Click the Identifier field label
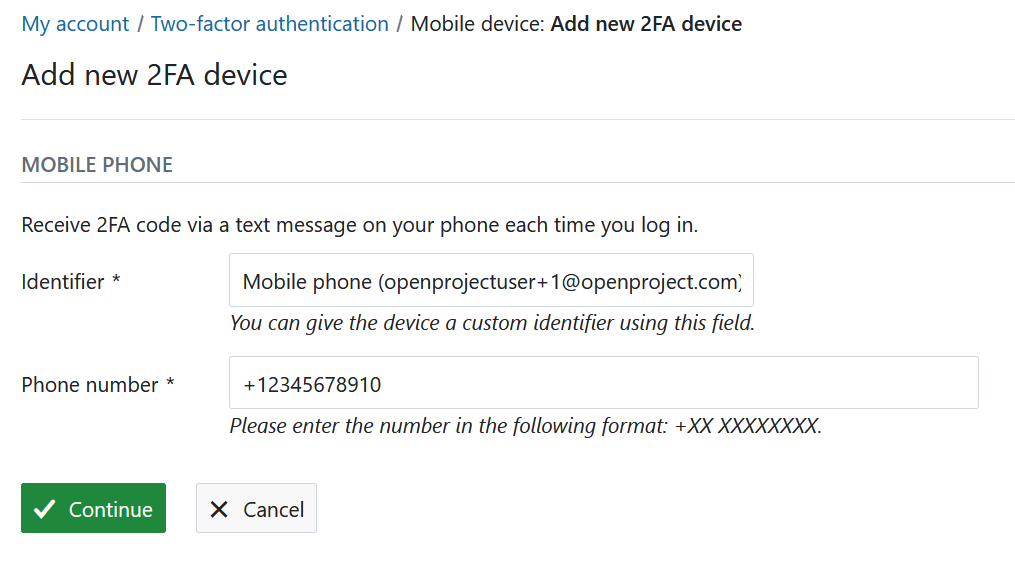This screenshot has width=1015, height=567. [62, 282]
